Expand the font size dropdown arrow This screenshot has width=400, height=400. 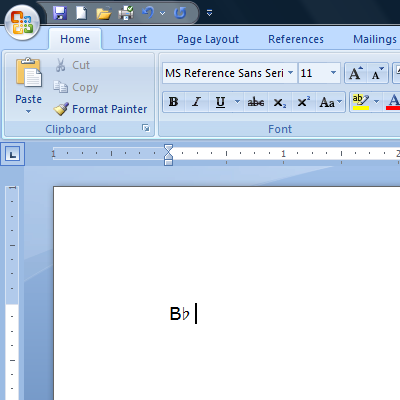[333, 73]
